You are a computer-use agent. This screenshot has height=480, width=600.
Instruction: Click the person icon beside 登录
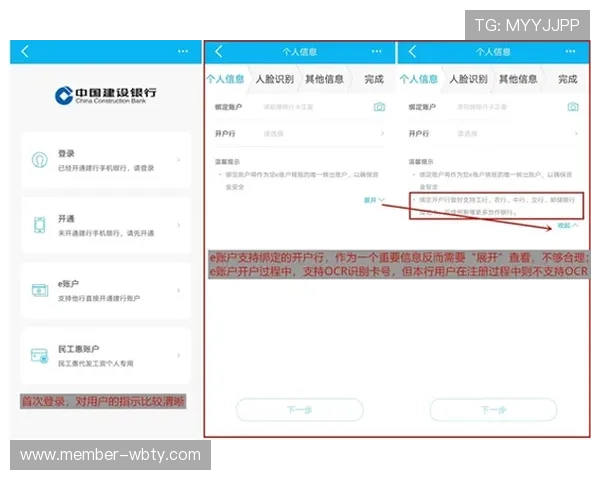(39, 160)
